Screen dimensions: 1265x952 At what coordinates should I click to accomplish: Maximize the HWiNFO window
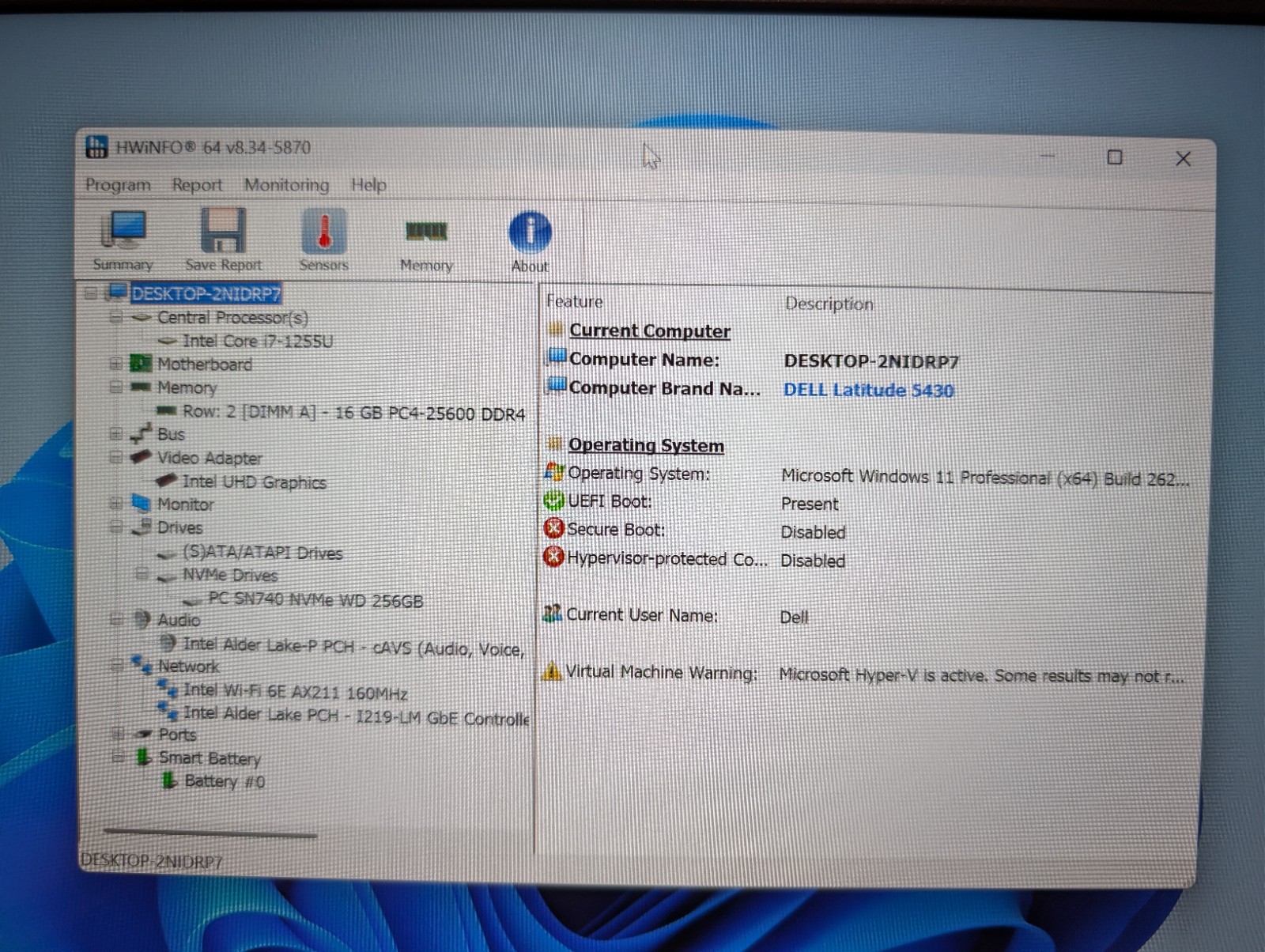click(1115, 157)
